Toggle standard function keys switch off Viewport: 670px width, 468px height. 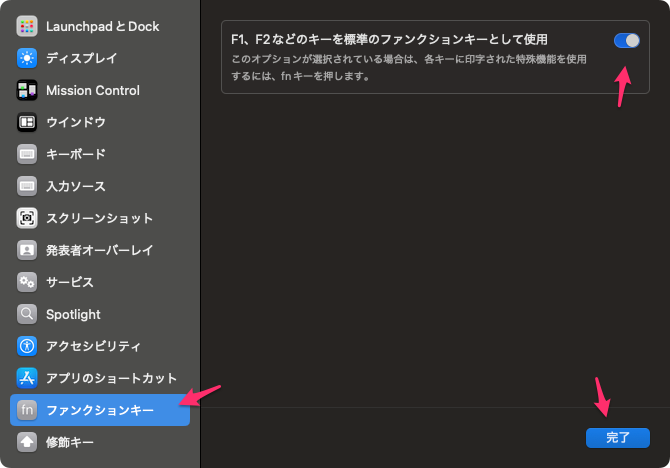627,40
